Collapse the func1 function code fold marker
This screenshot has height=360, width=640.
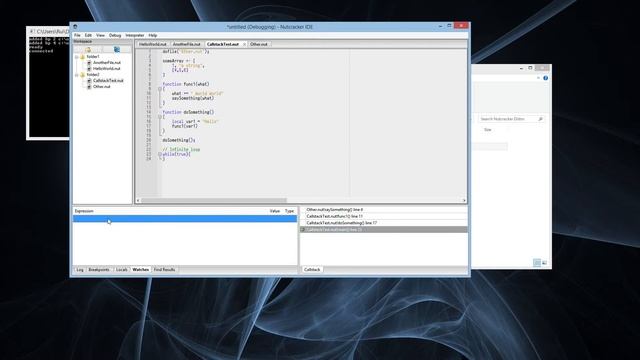[x=160, y=89]
